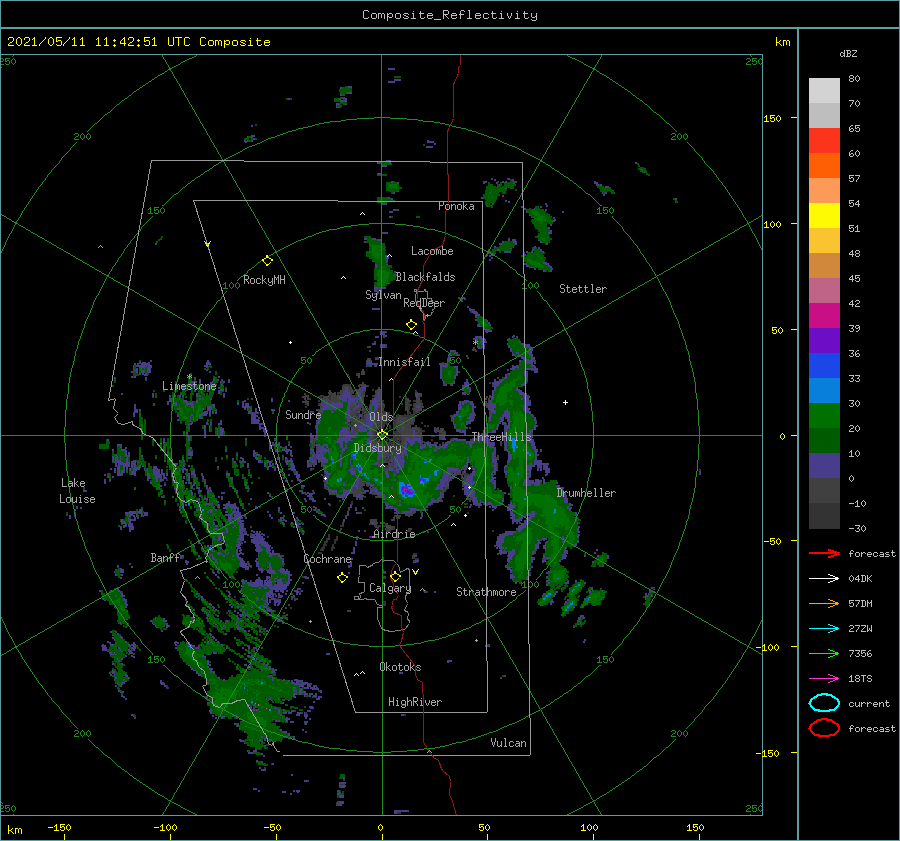The image size is (900, 841).
Task: Click the Blackfalds label
Action: point(425,277)
